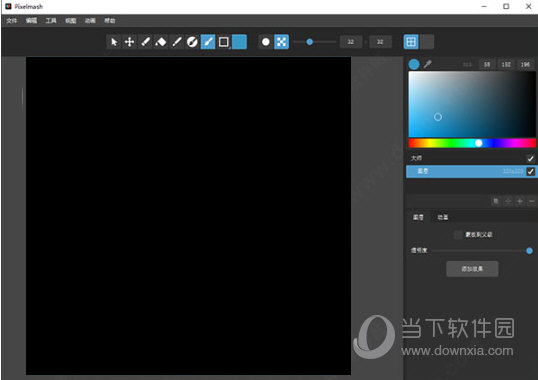538x380 pixels.
Task: Click the blue current color swatch in toolbar
Action: (239, 42)
